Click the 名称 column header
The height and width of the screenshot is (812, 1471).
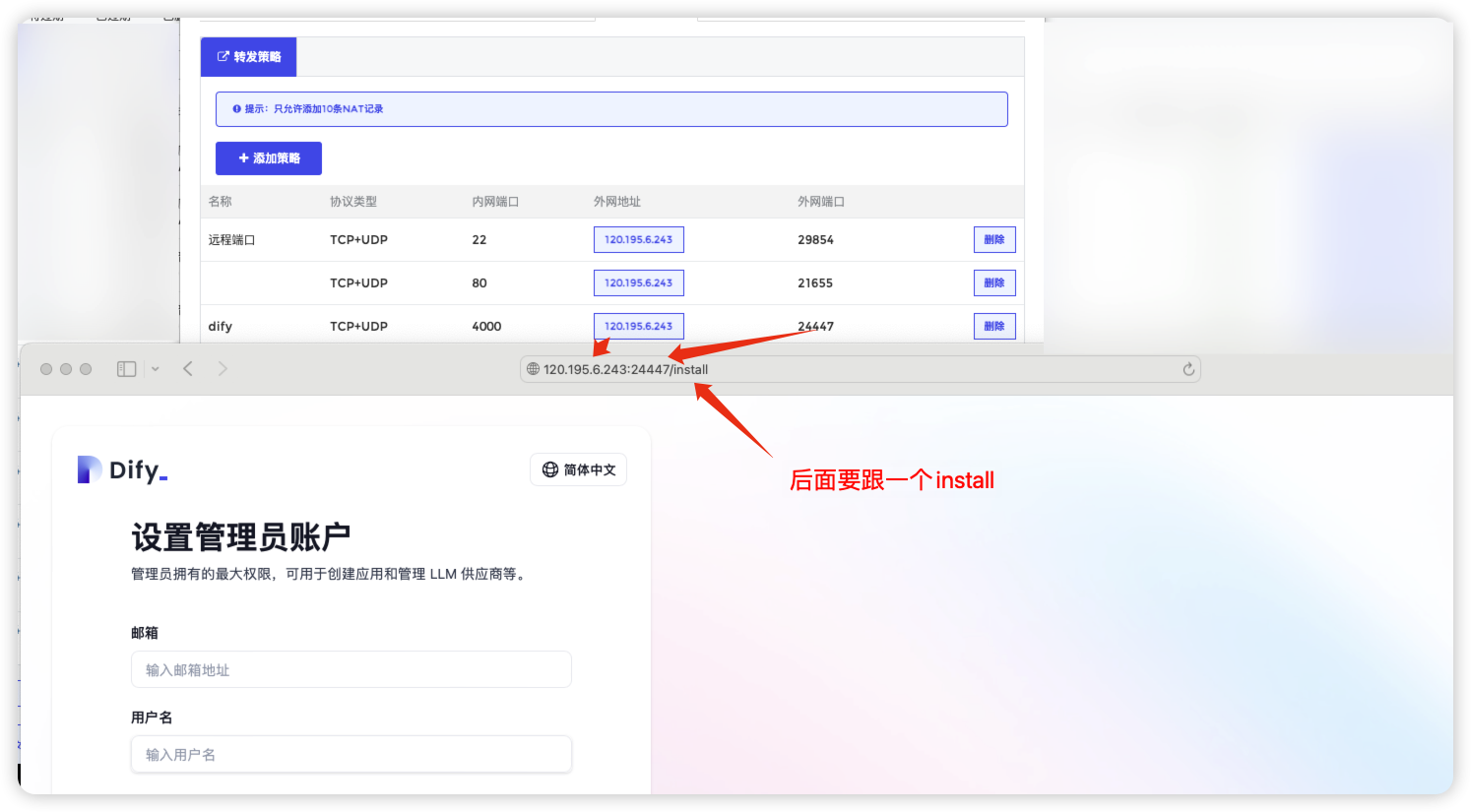coord(221,202)
